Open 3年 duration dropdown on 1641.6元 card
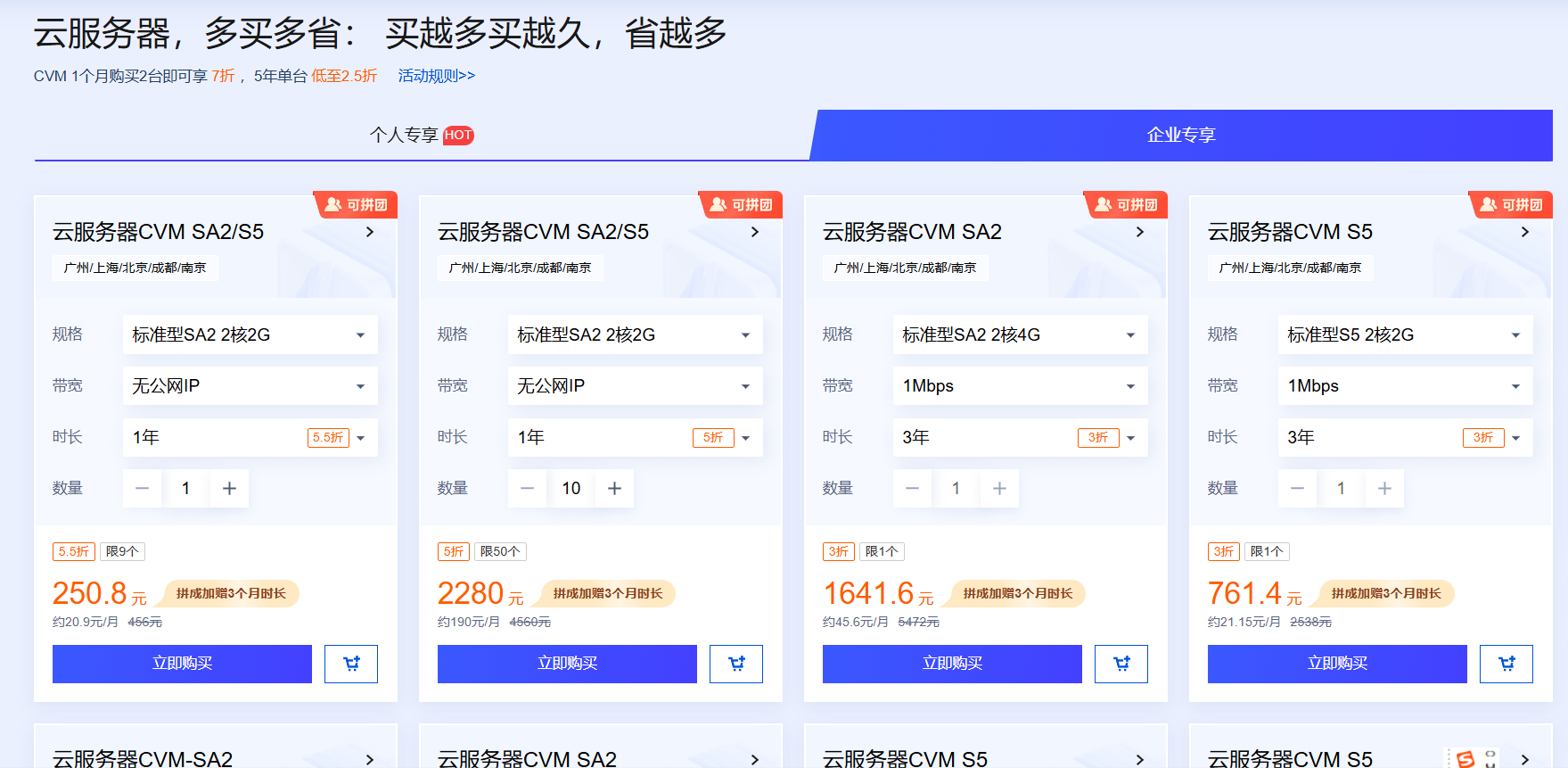 (1021, 437)
